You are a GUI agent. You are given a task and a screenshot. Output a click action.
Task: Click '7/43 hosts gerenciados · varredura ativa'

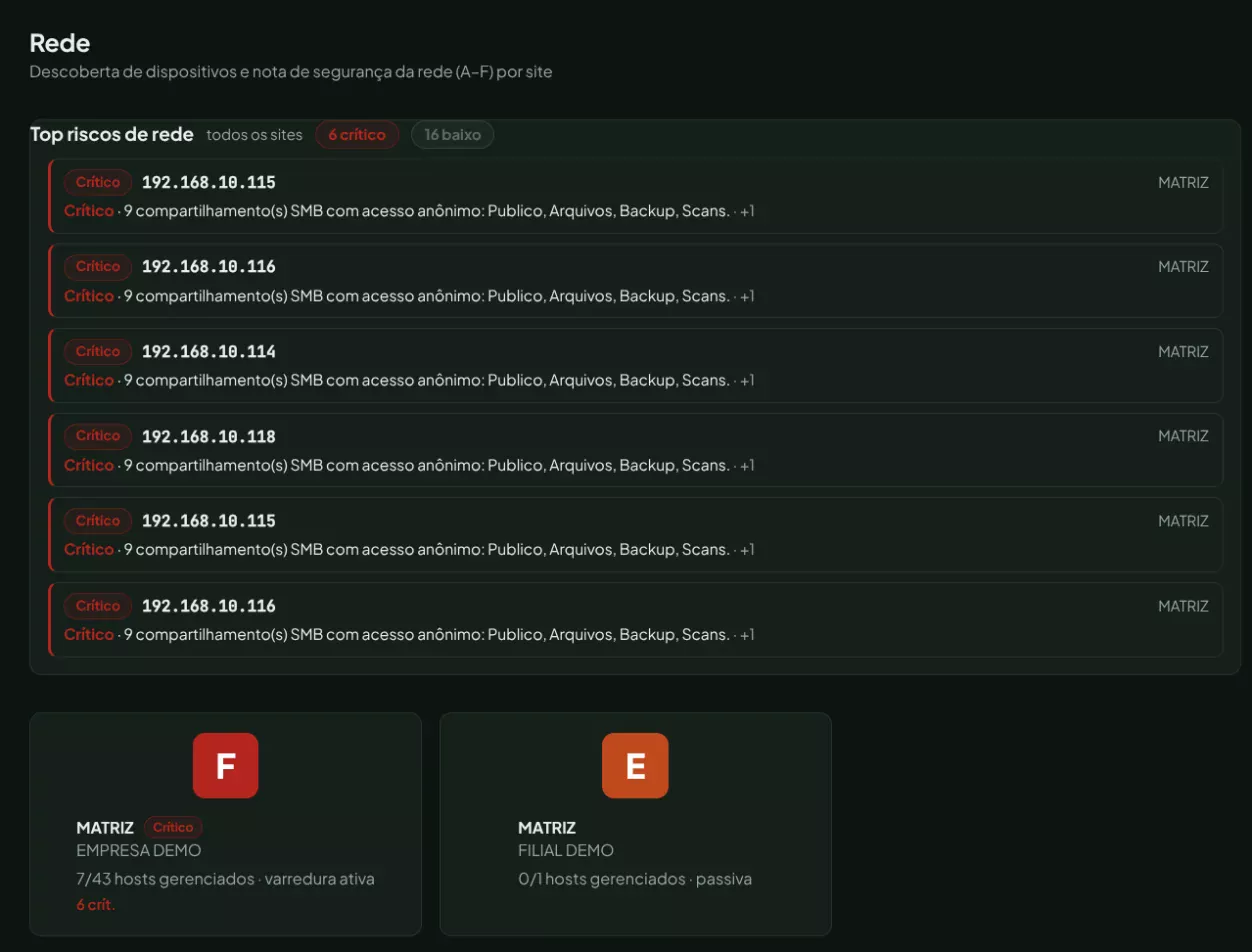point(225,880)
